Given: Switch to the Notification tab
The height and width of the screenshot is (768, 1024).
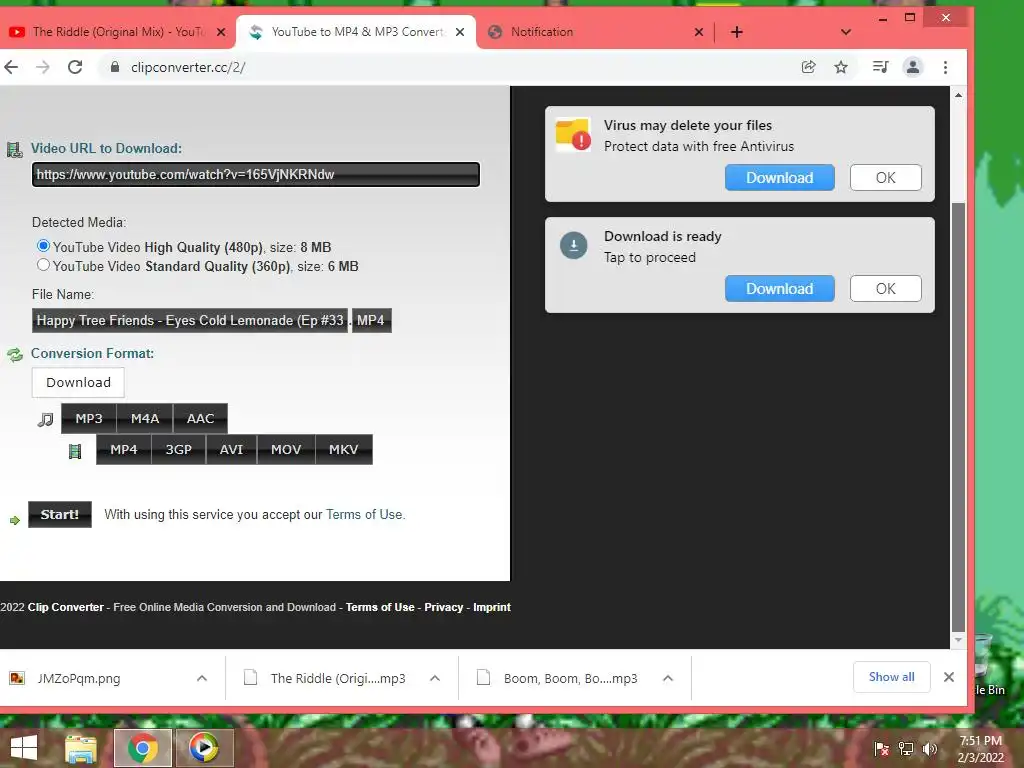Looking at the screenshot, I should click(596, 32).
